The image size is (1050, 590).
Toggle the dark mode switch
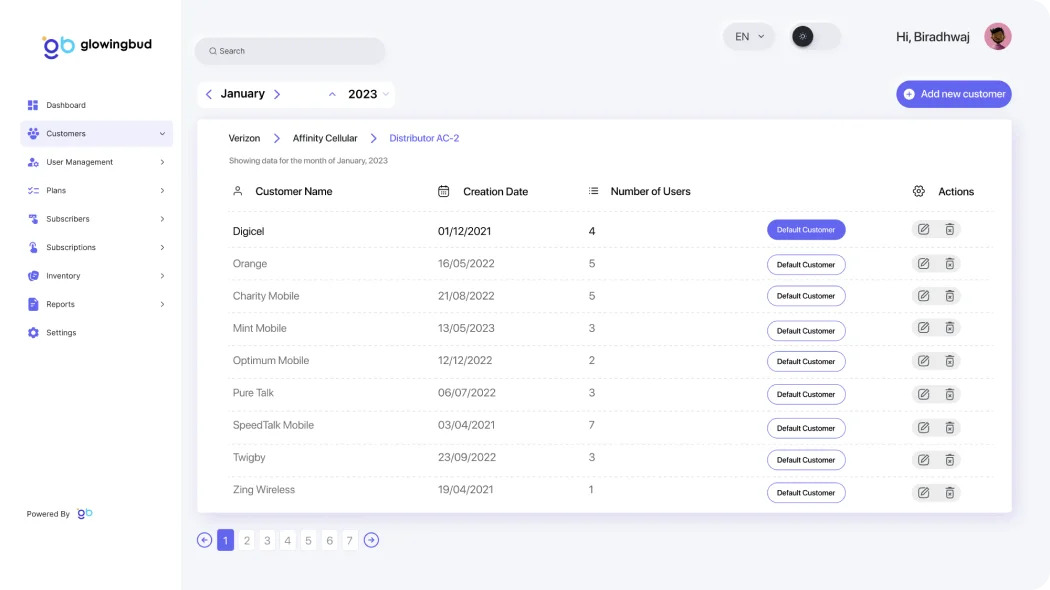click(x=814, y=37)
